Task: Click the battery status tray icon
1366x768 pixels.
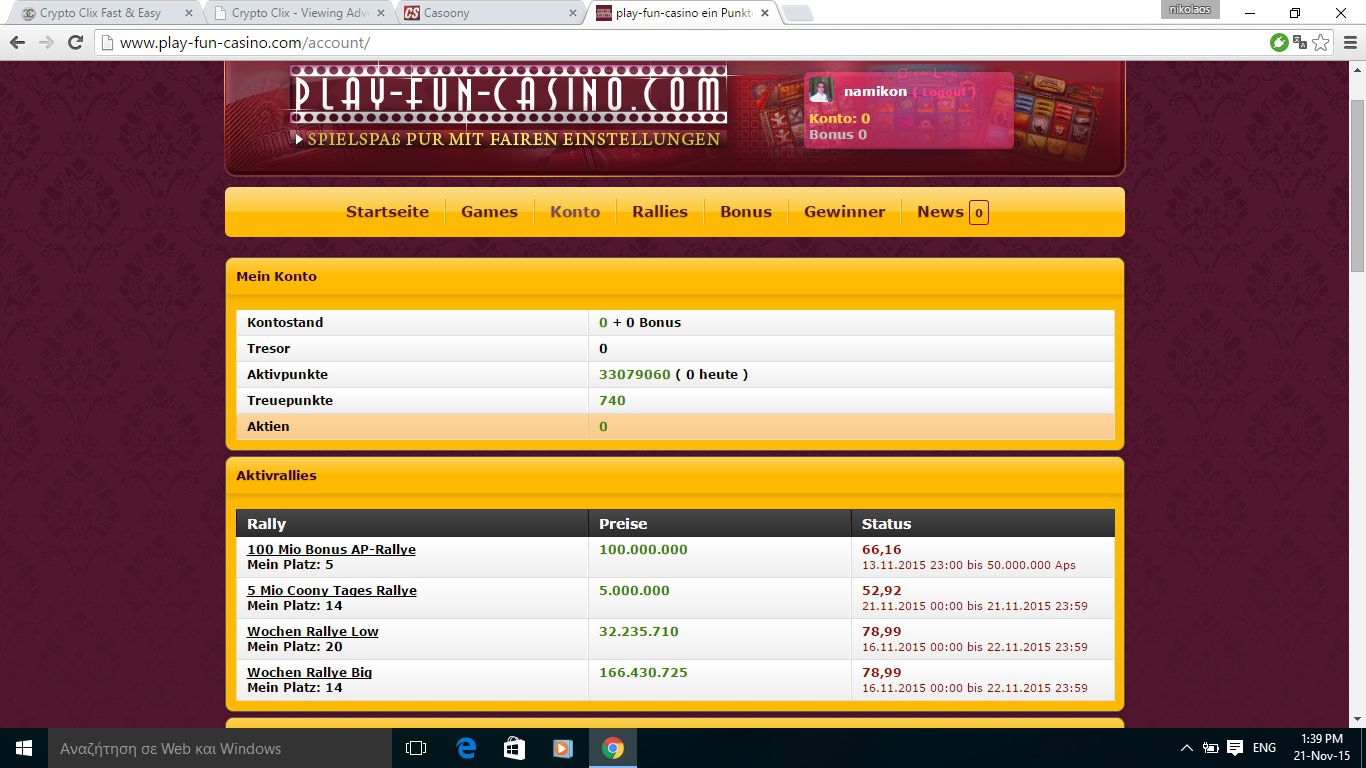Action: point(1210,748)
